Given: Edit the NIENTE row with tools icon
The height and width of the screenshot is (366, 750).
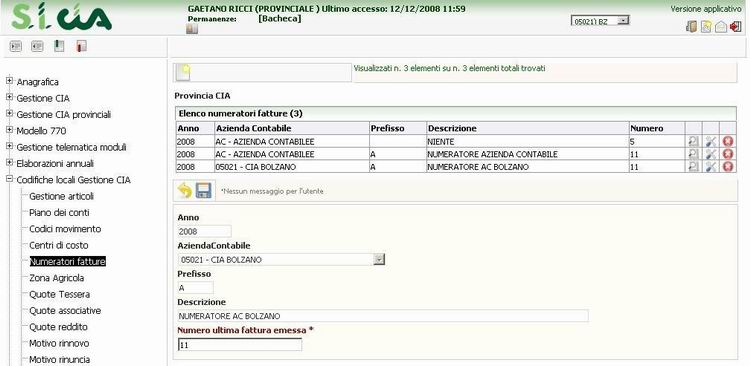Looking at the screenshot, I should point(711,142).
